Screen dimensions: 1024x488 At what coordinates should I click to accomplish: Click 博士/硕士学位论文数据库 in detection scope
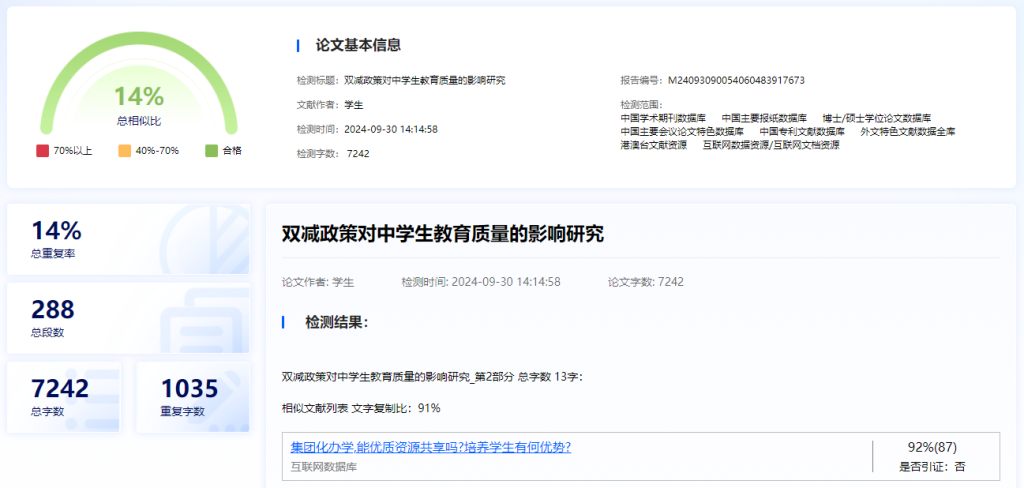[876, 117]
